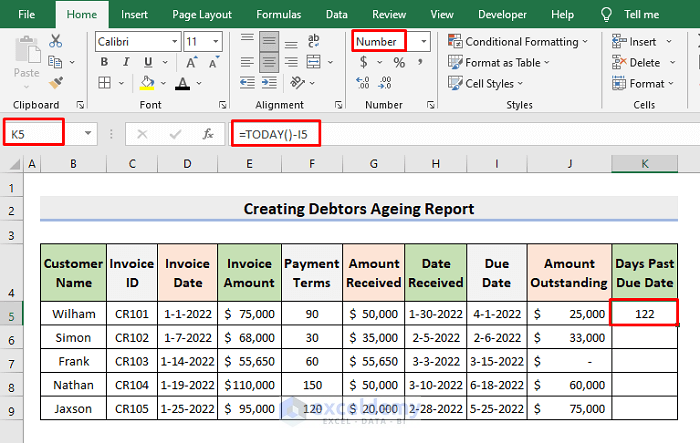Apply Percent Style to cell
Viewport: 700px width, 443px height.
click(x=398, y=62)
